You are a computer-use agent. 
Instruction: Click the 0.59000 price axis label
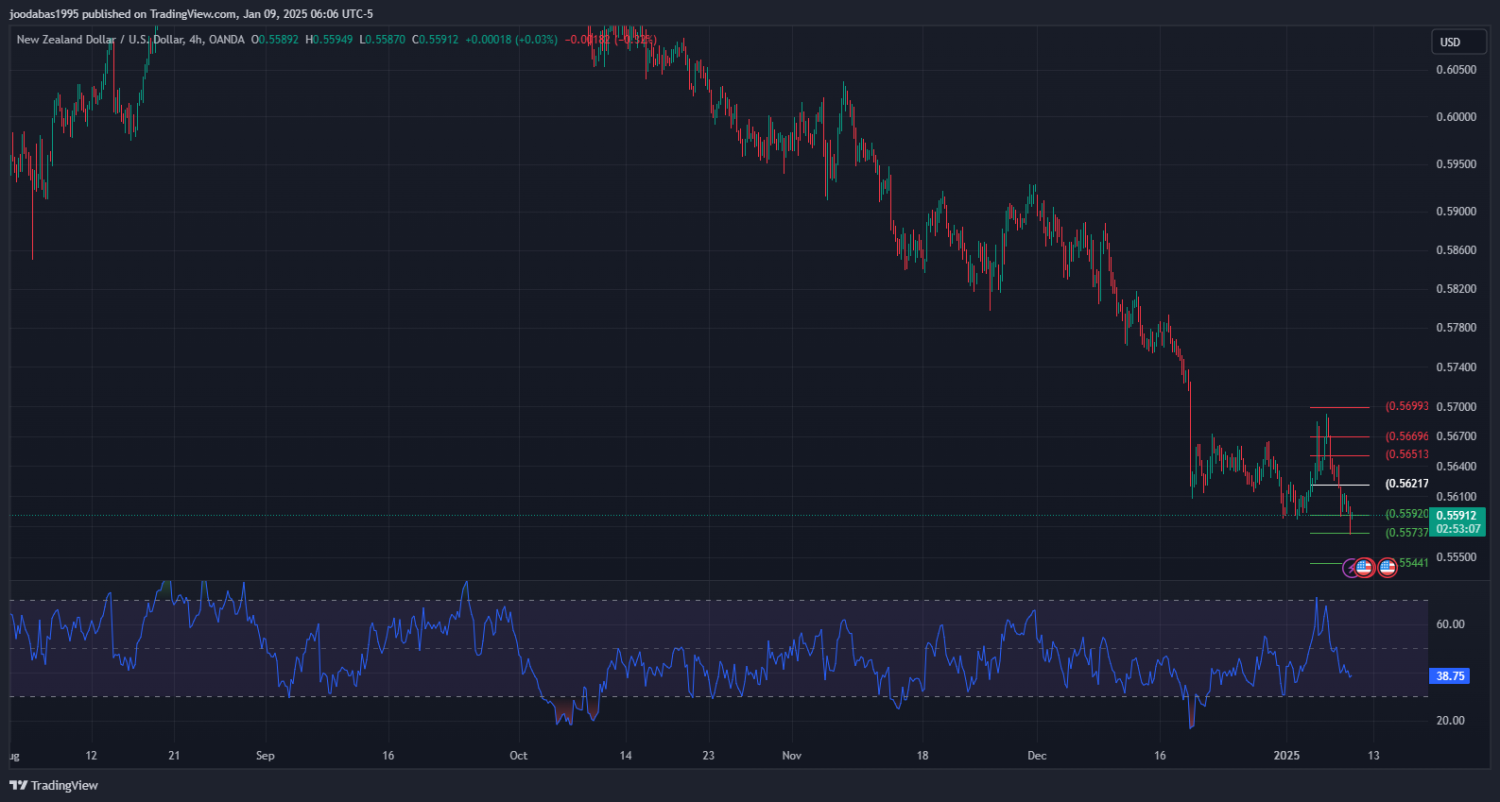(1455, 211)
